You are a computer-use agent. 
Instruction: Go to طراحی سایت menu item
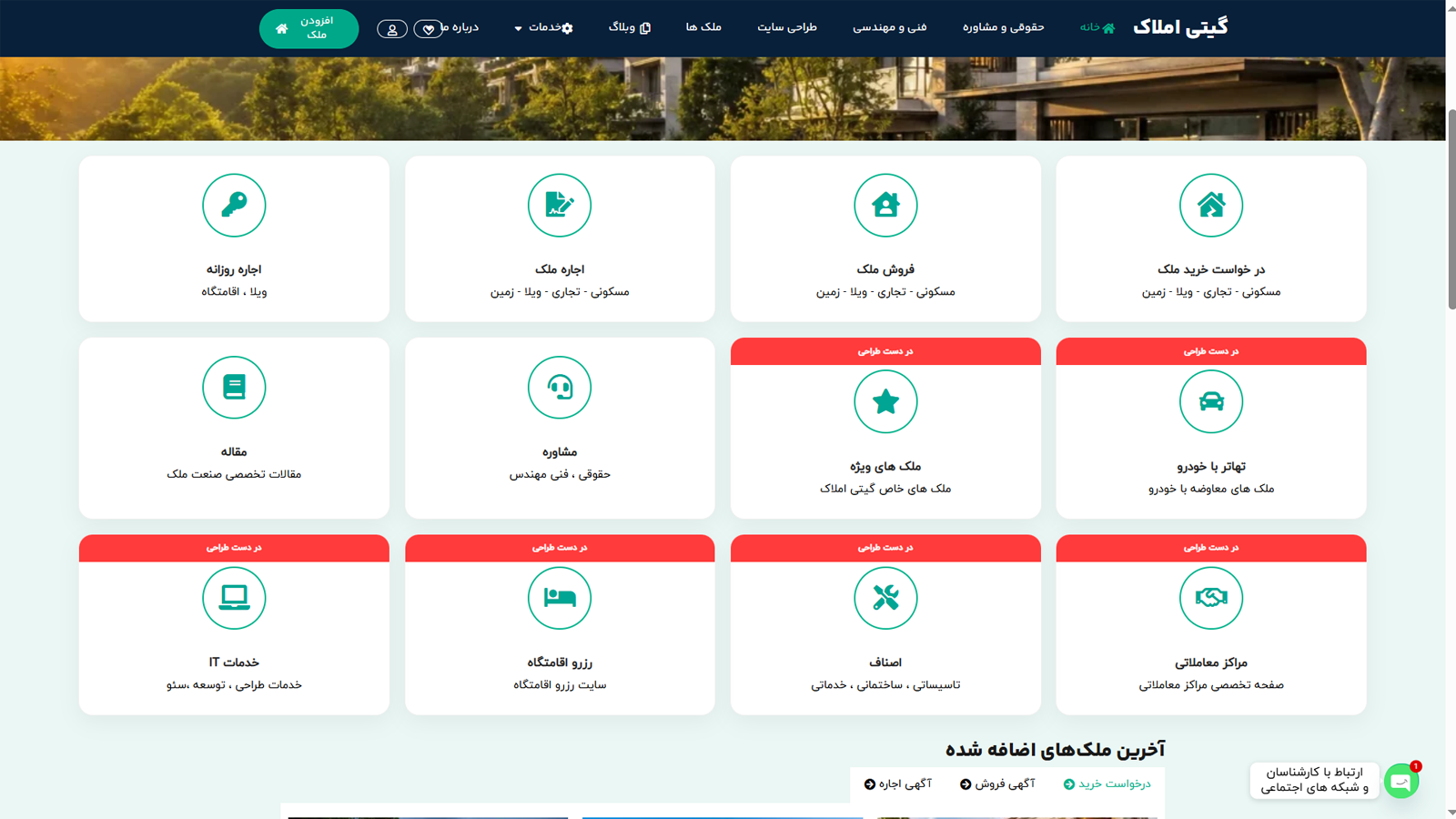pyautogui.click(x=787, y=27)
